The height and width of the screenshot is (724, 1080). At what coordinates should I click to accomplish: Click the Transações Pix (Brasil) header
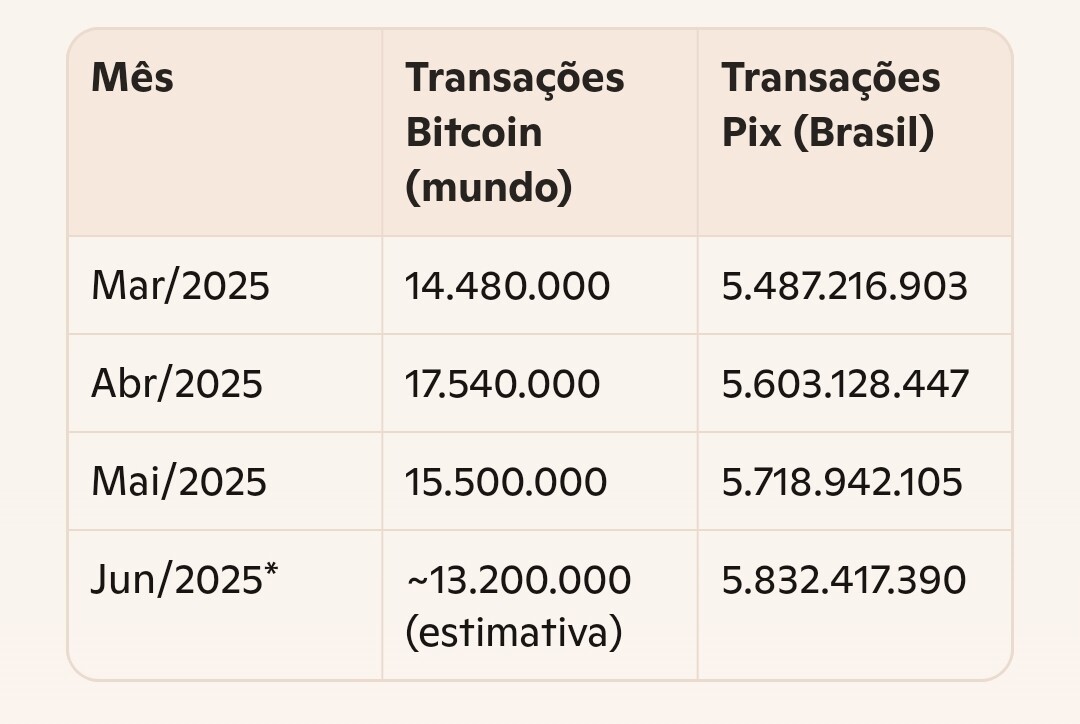coord(831,105)
